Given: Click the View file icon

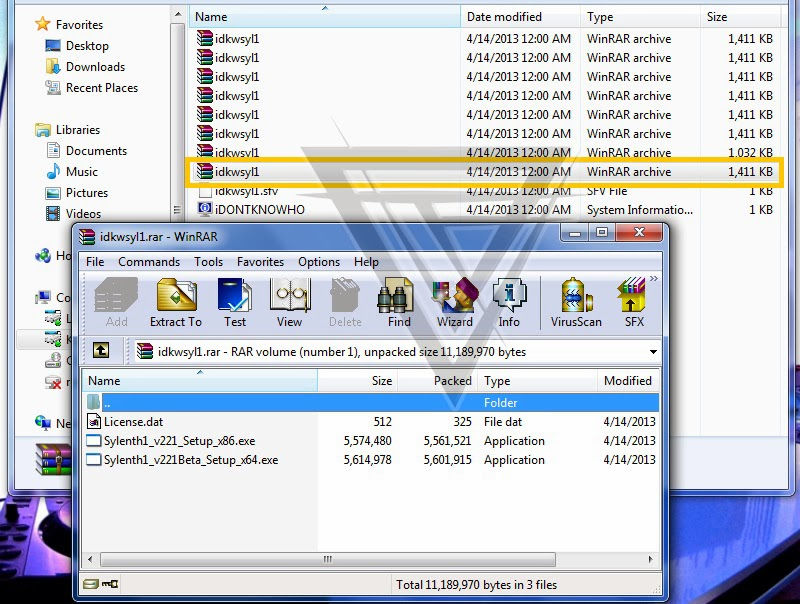Looking at the screenshot, I should tap(289, 303).
